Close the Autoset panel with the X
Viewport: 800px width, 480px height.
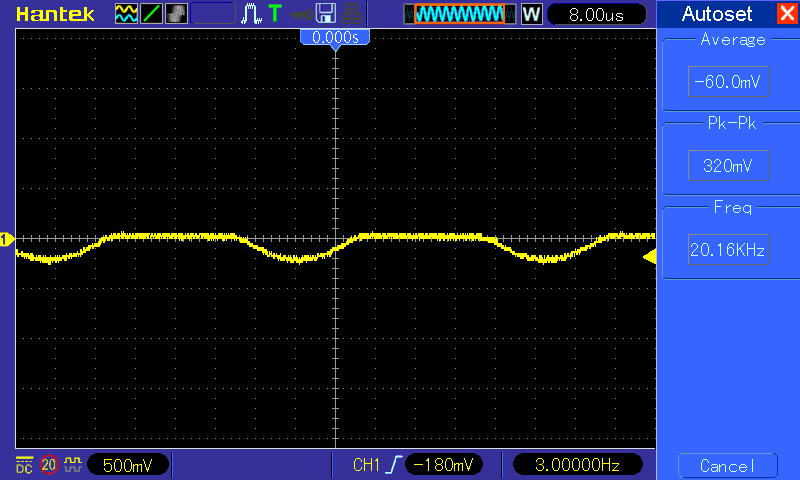click(787, 13)
